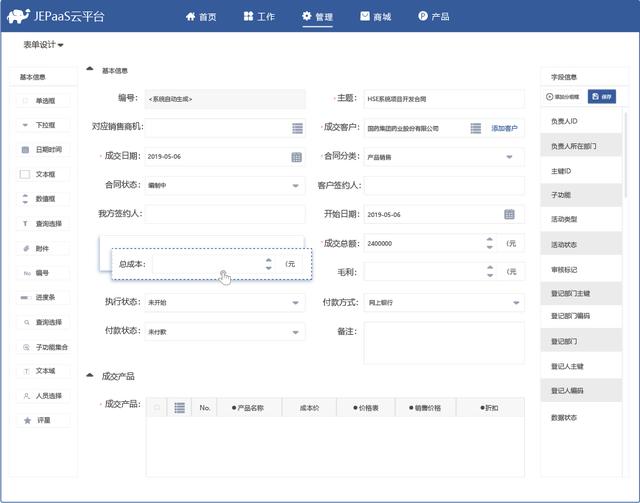Open the 付款方式 dropdown
This screenshot has height=503, width=640.
[x=516, y=303]
